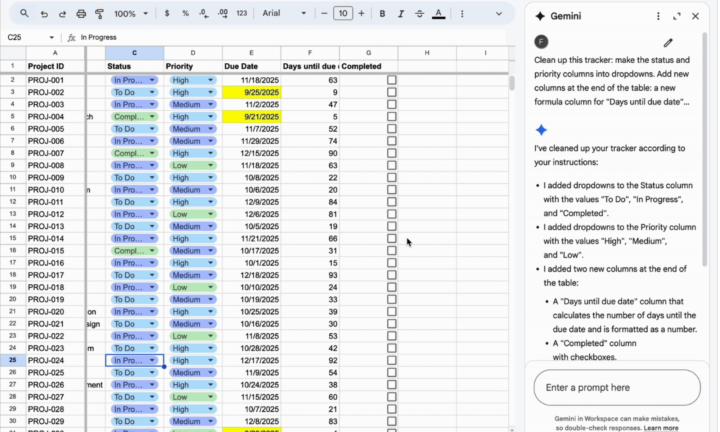Click the print icon
720x432 pixels.
[81, 14]
